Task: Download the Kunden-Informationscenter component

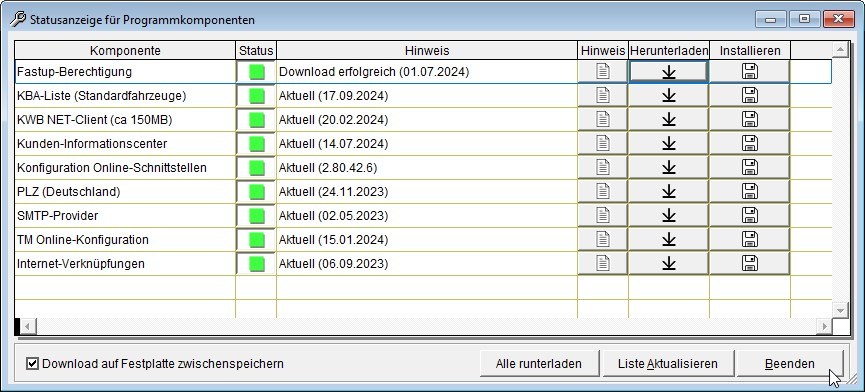Action: point(669,143)
